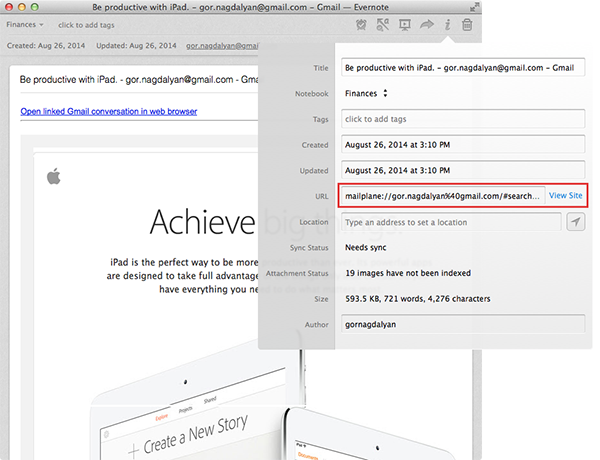Image resolution: width=600 pixels, height=460 pixels.
Task: Click the 'Created: Aug 26, 2014' header text
Action: click(x=46, y=46)
